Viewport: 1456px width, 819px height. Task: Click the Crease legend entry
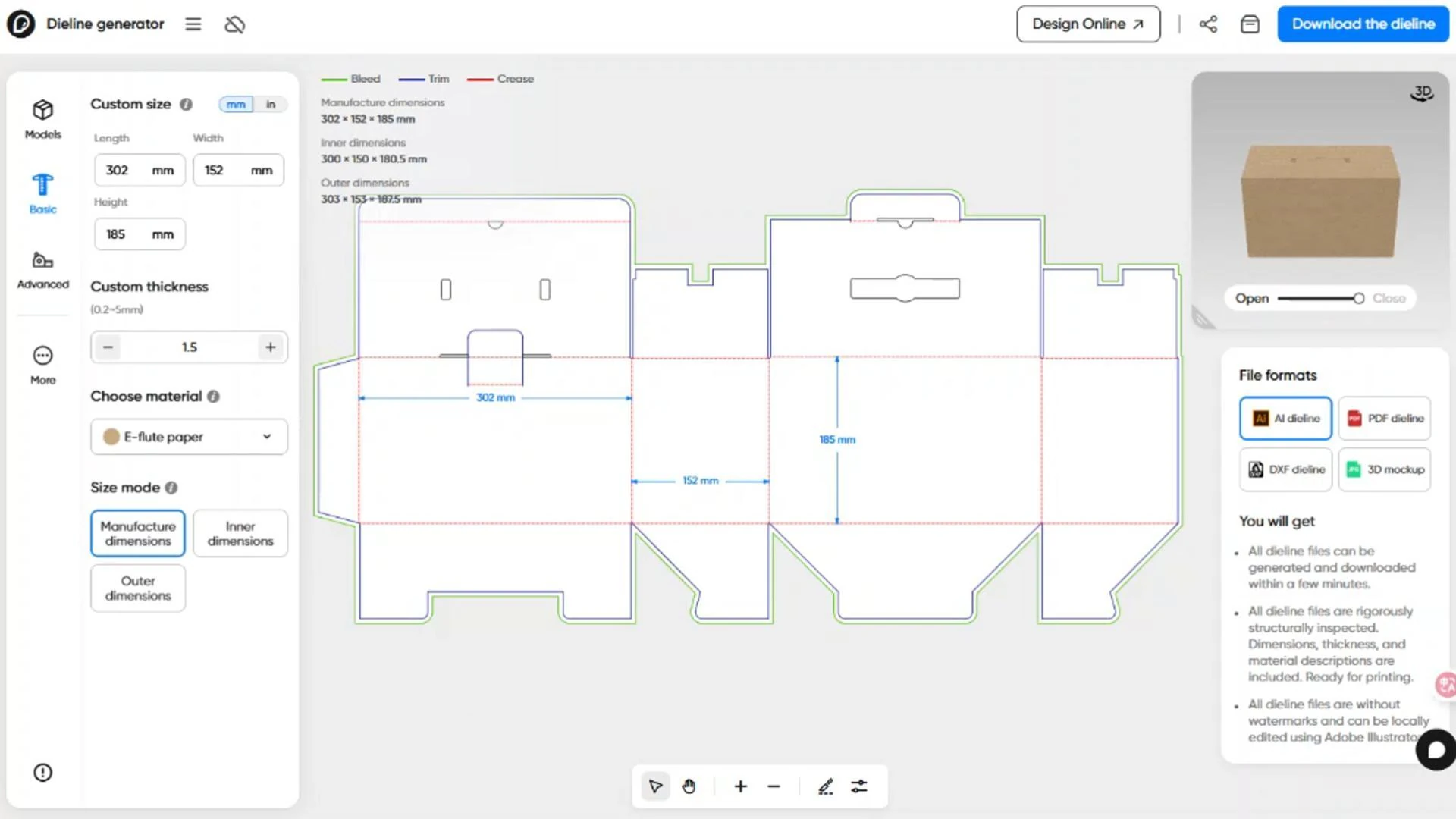coord(500,79)
